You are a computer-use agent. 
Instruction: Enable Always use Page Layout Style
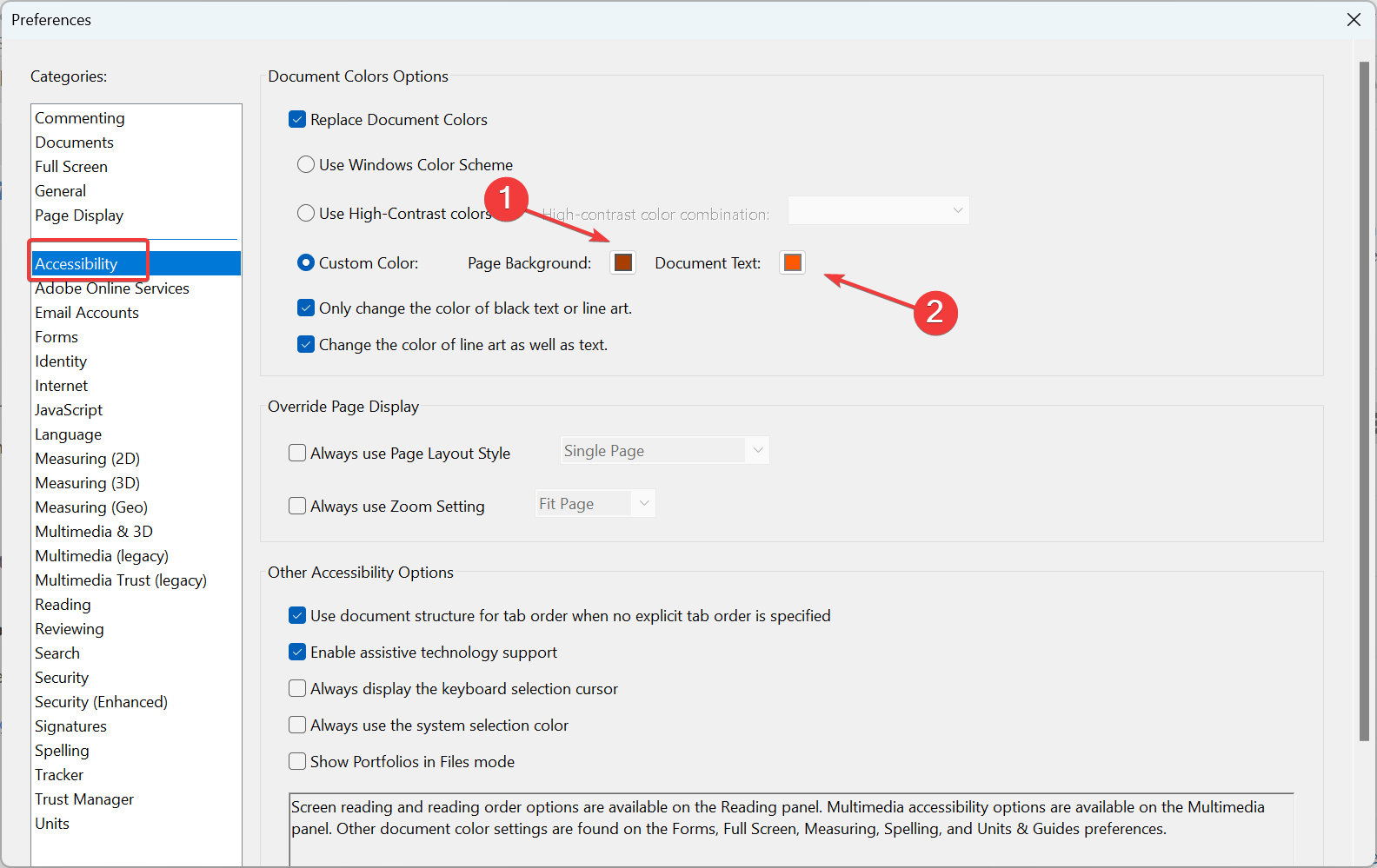(297, 453)
